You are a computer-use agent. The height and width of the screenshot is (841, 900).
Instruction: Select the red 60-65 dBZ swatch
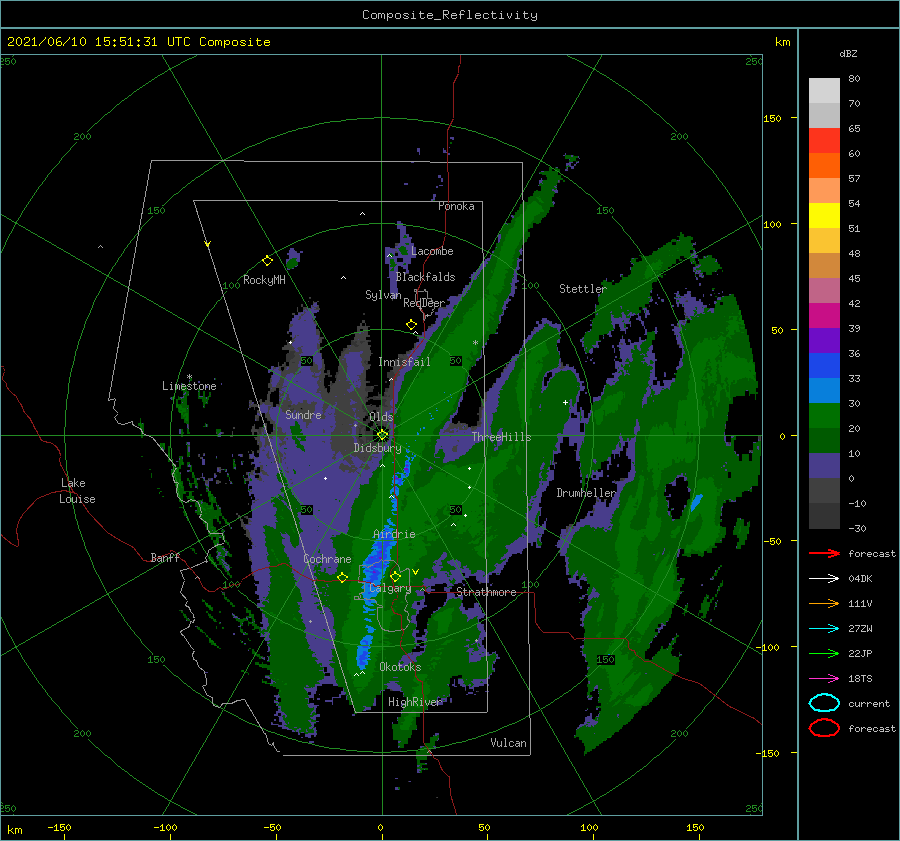pos(824,141)
